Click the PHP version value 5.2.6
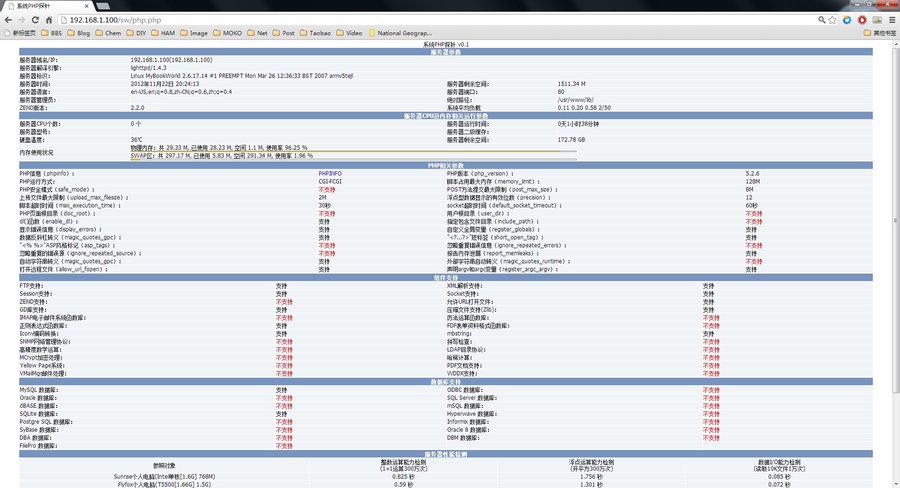The width and height of the screenshot is (900, 488). click(752, 173)
